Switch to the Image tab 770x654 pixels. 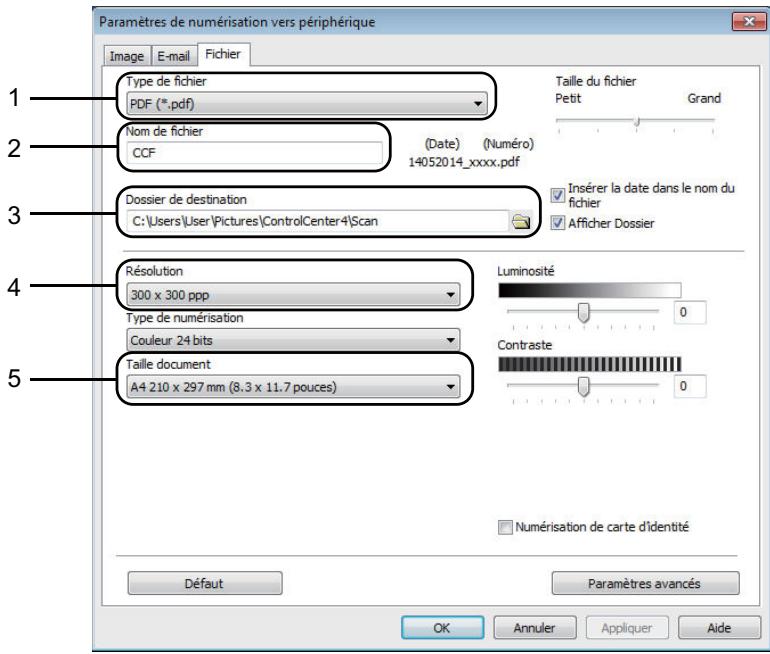(x=127, y=56)
